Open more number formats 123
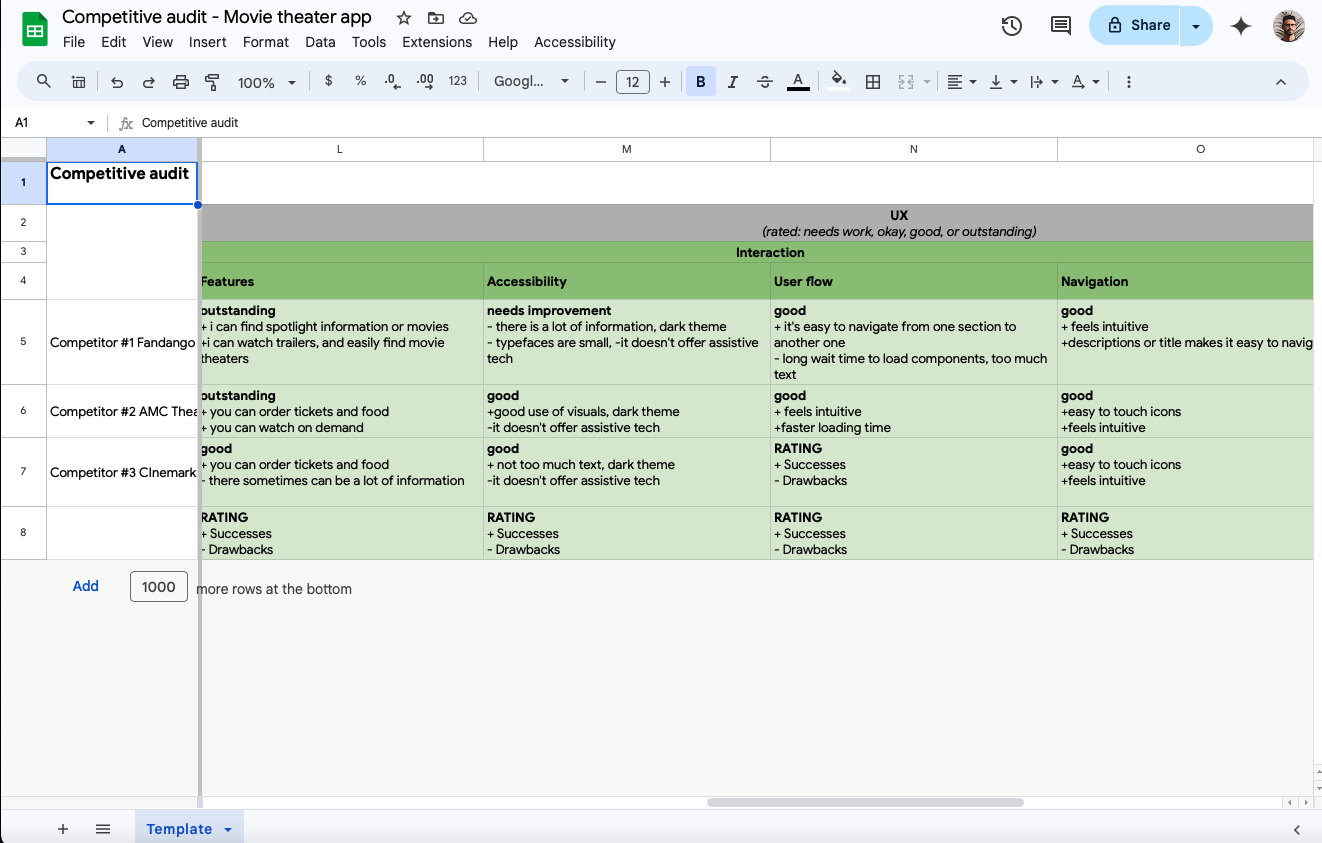The image size is (1322, 843). coord(458,82)
